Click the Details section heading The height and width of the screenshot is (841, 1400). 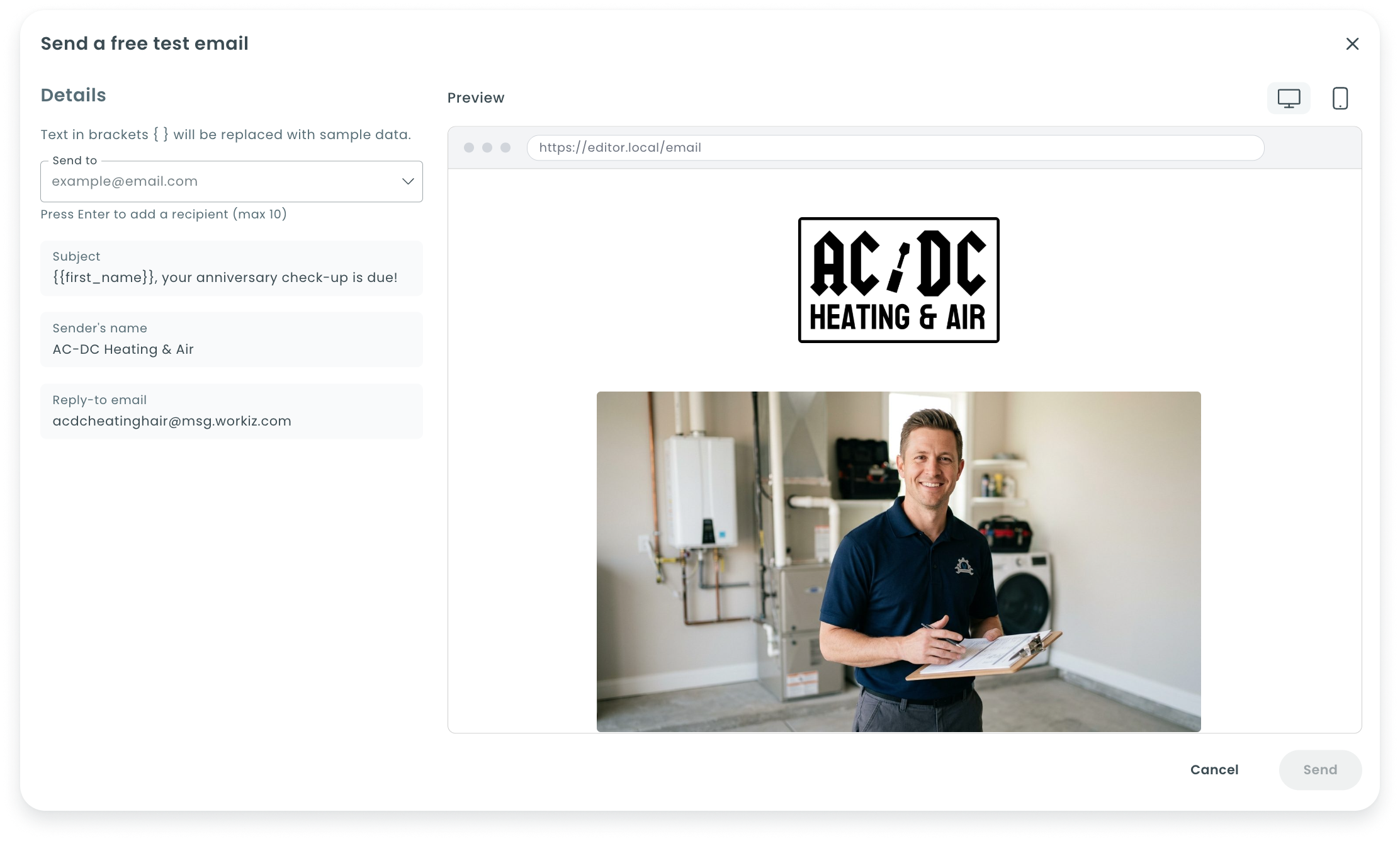pyautogui.click(x=74, y=95)
